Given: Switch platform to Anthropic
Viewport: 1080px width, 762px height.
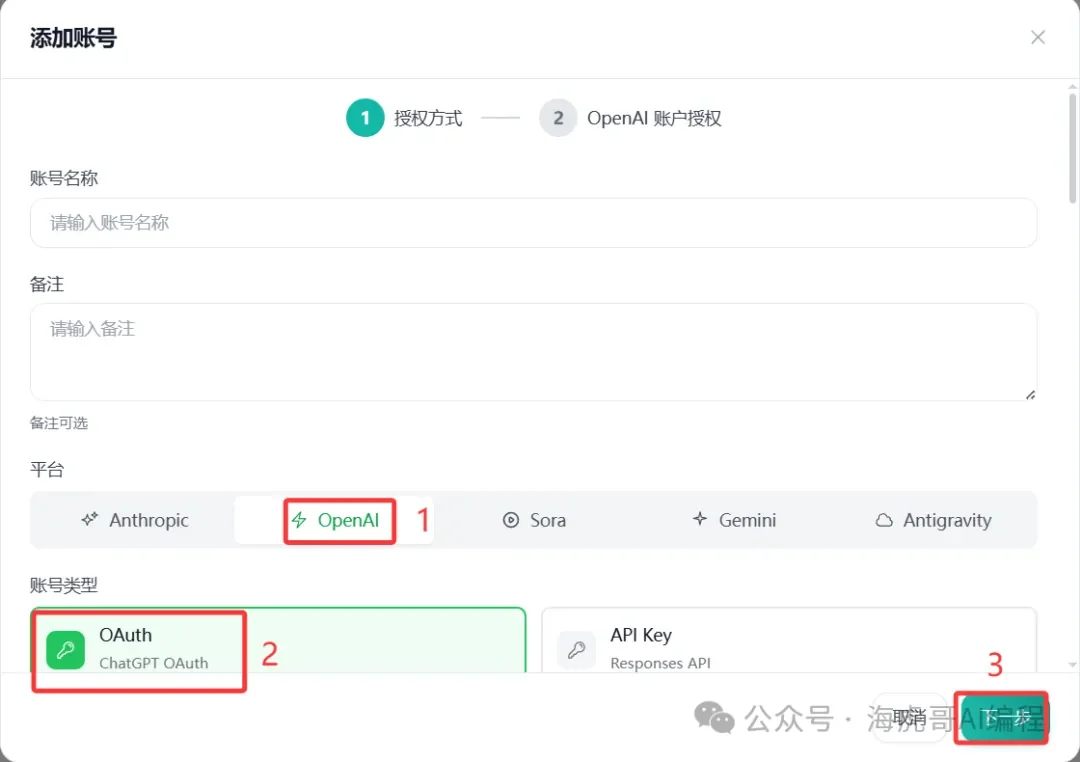Looking at the screenshot, I should click(x=134, y=520).
